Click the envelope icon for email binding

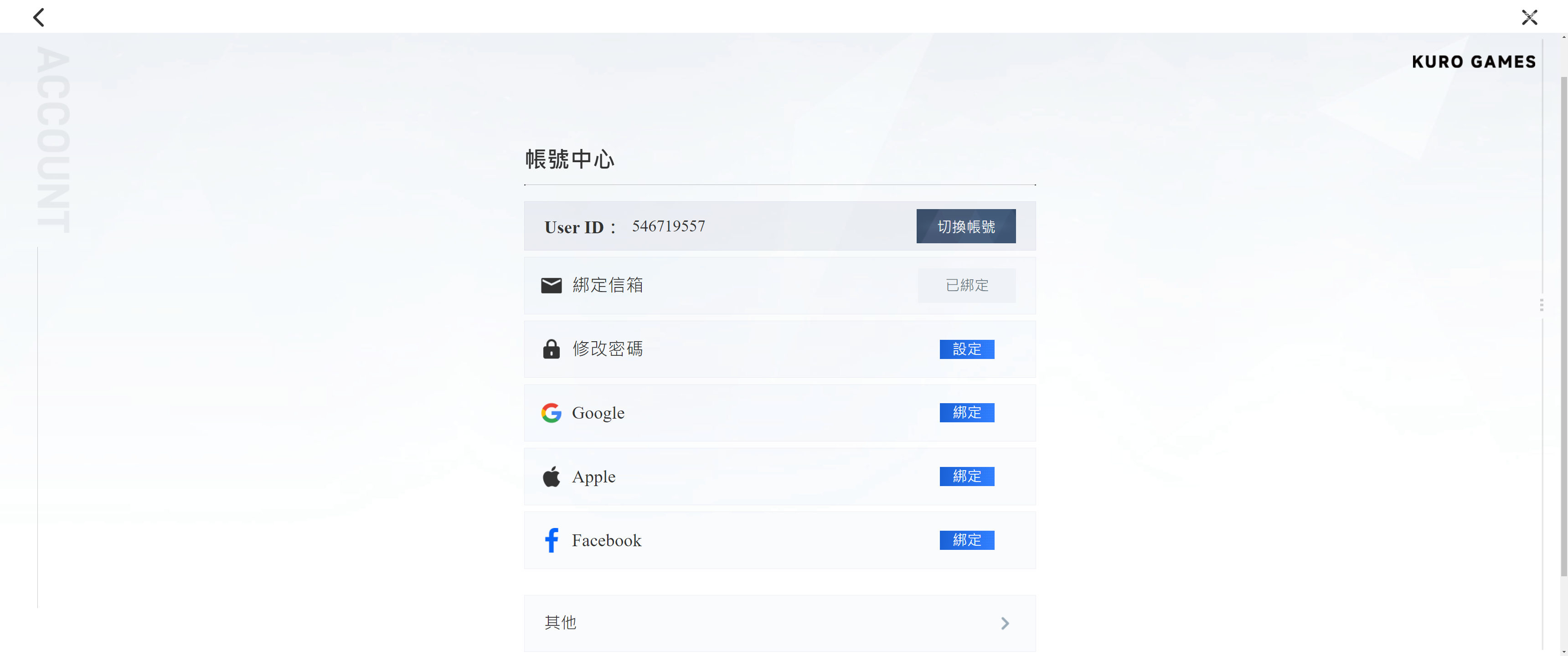point(551,285)
